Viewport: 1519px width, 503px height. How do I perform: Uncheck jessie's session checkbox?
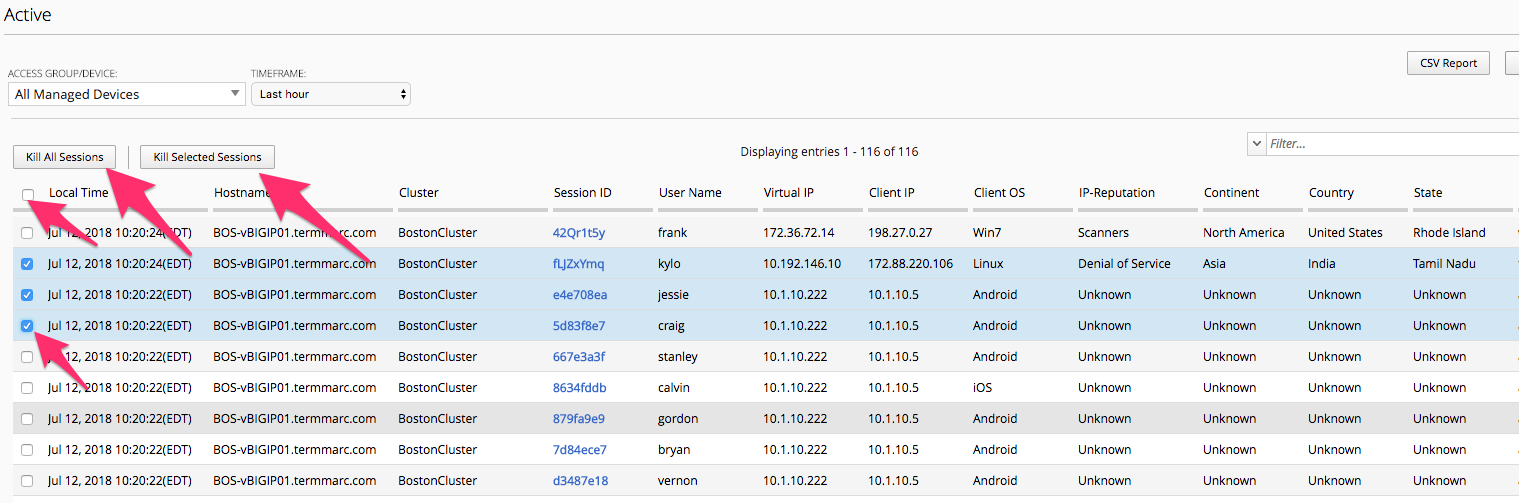pyautogui.click(x=27, y=295)
